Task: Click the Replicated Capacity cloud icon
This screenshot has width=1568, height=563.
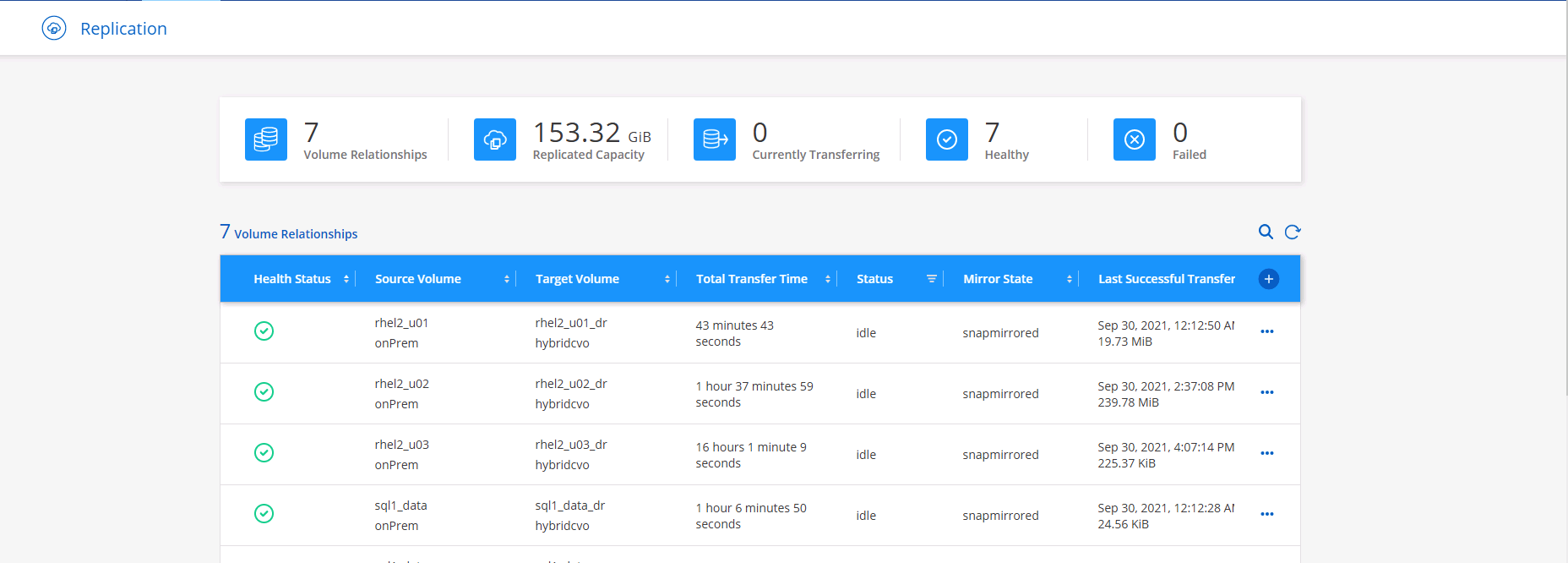Action: pyautogui.click(x=495, y=139)
